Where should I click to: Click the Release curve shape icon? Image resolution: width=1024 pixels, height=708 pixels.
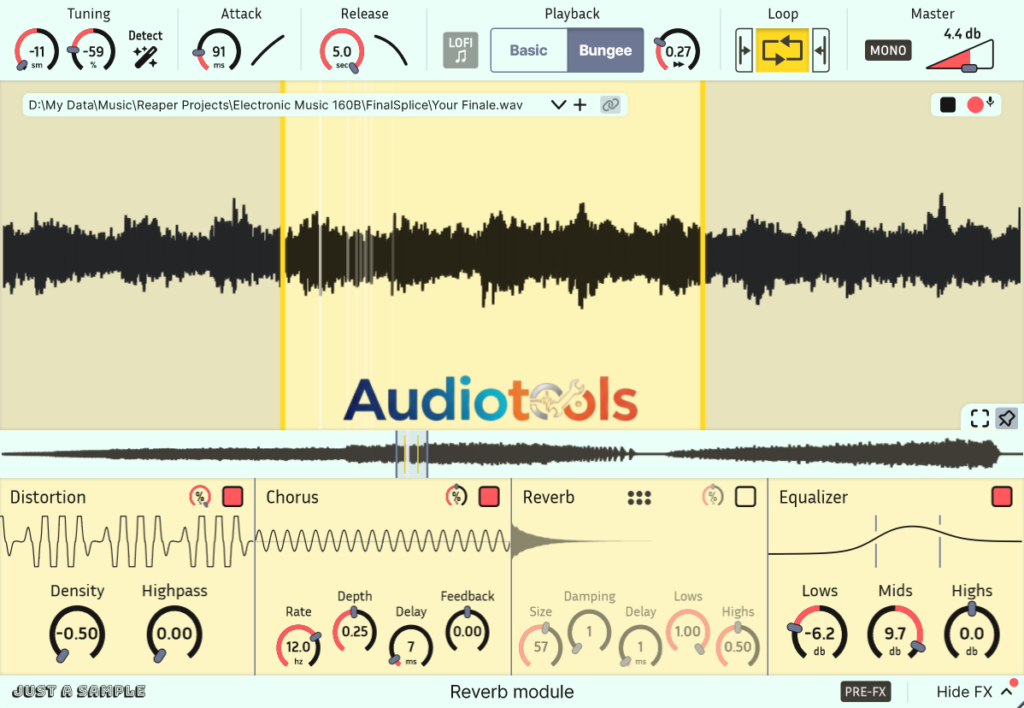coord(391,50)
